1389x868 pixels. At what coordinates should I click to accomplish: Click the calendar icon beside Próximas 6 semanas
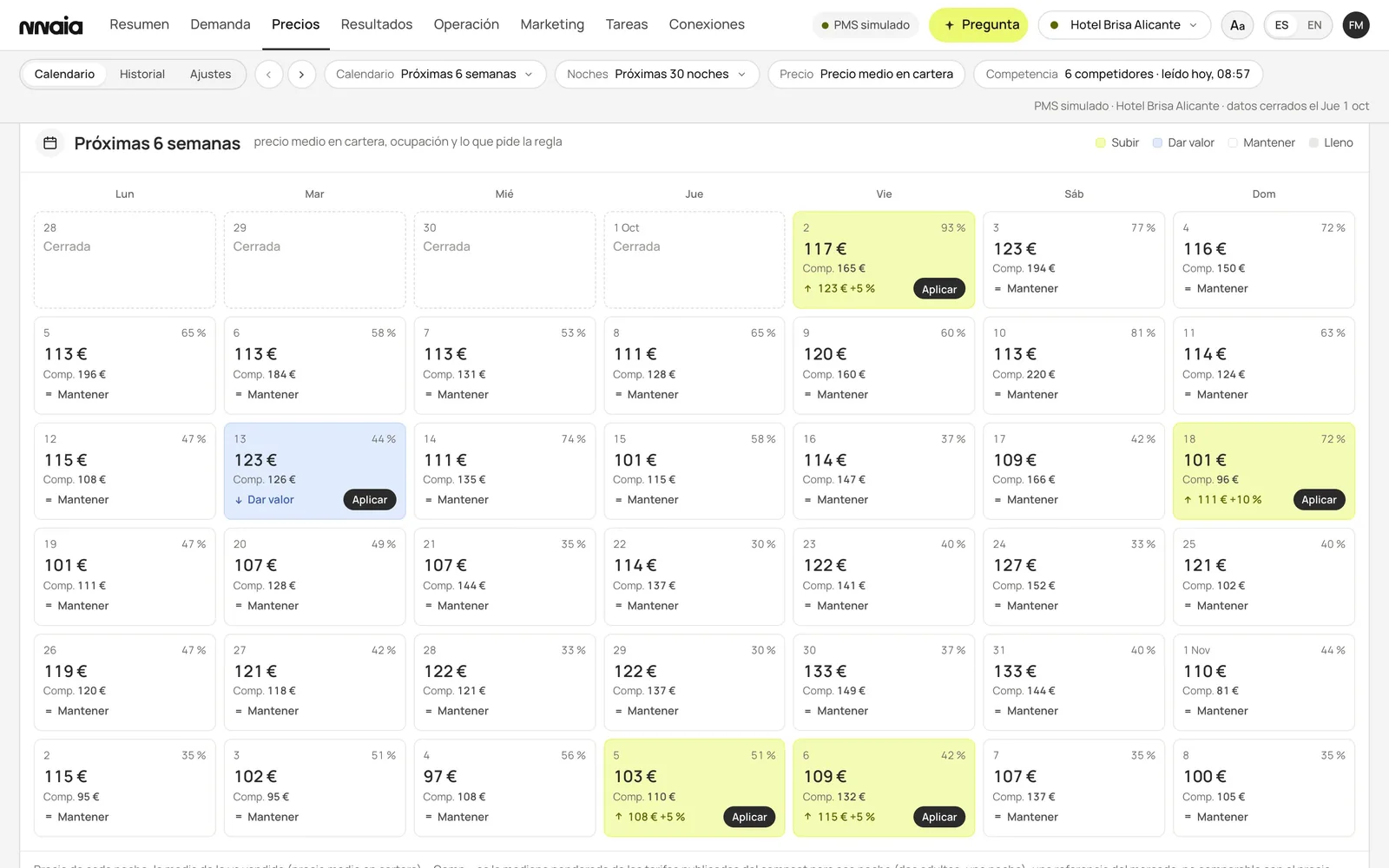click(50, 143)
